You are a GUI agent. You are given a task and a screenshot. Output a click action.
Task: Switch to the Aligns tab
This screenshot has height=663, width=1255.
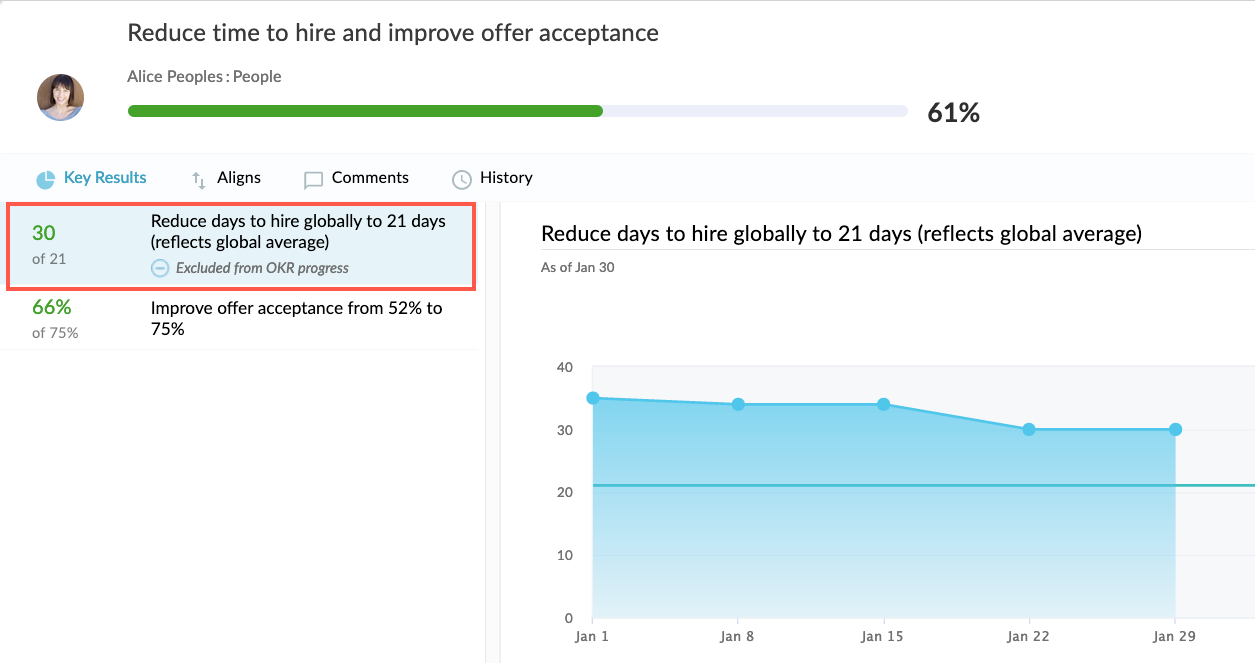pos(226,178)
